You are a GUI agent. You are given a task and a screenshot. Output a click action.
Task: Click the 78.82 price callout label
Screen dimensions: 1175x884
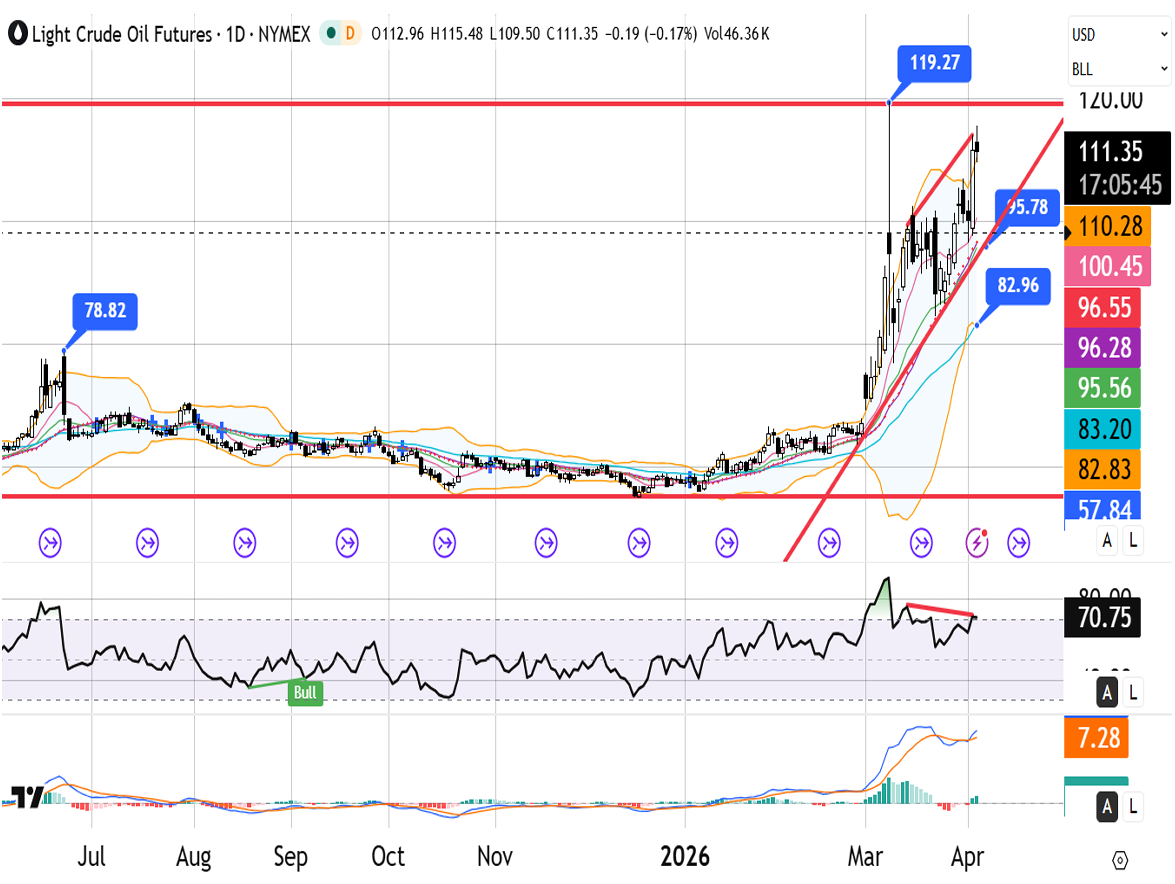tap(104, 311)
